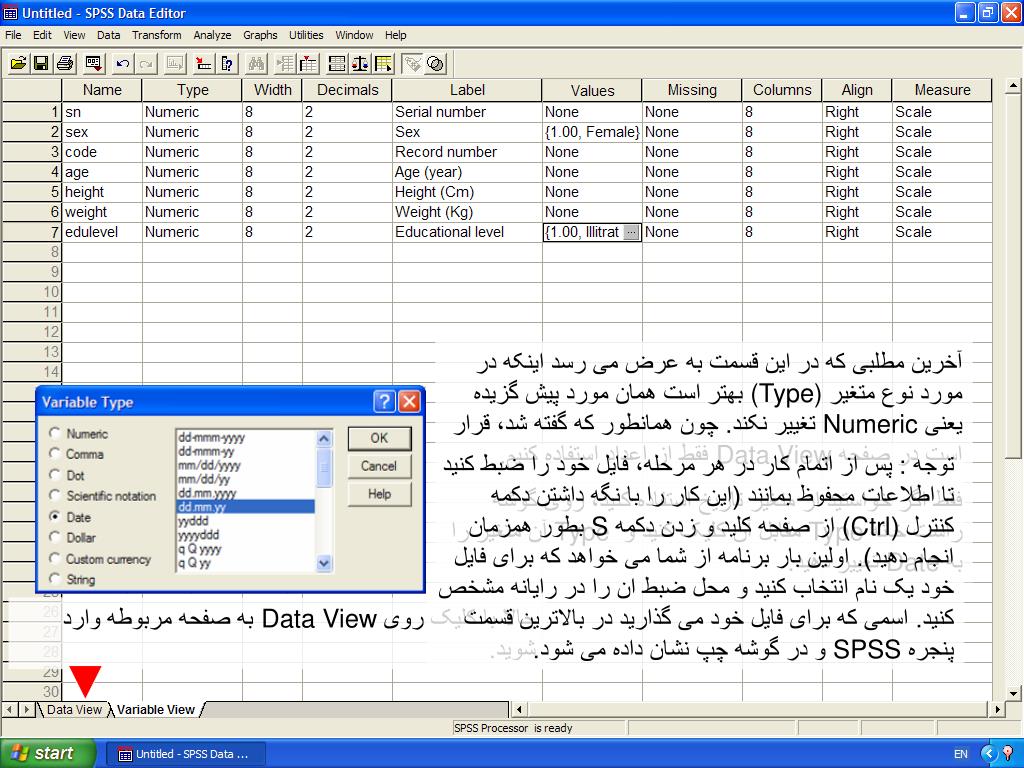Viewport: 1024px width, 768px height.
Task: Click the Label cell 'Serial number'
Action: click(x=467, y=112)
